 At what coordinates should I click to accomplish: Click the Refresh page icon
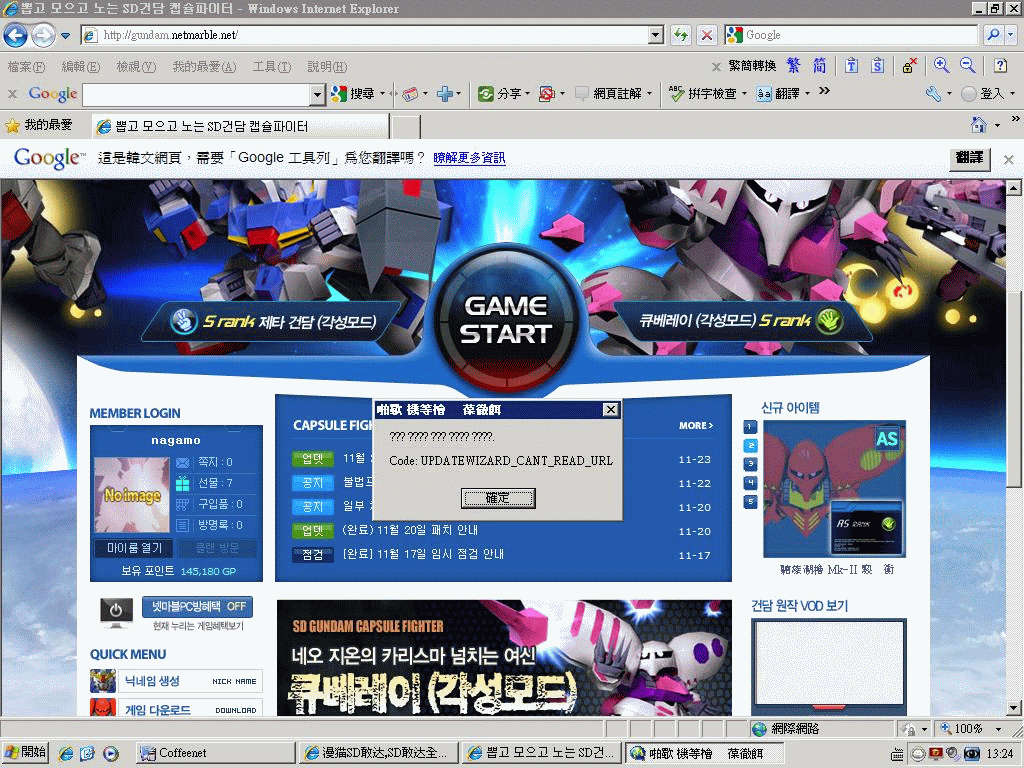(x=681, y=35)
